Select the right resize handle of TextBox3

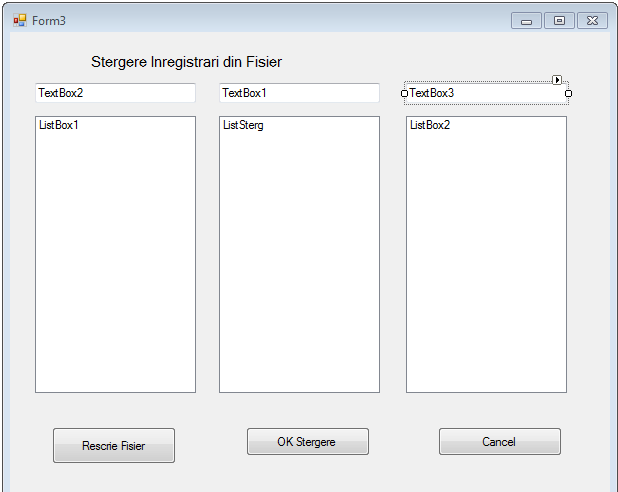(568, 93)
